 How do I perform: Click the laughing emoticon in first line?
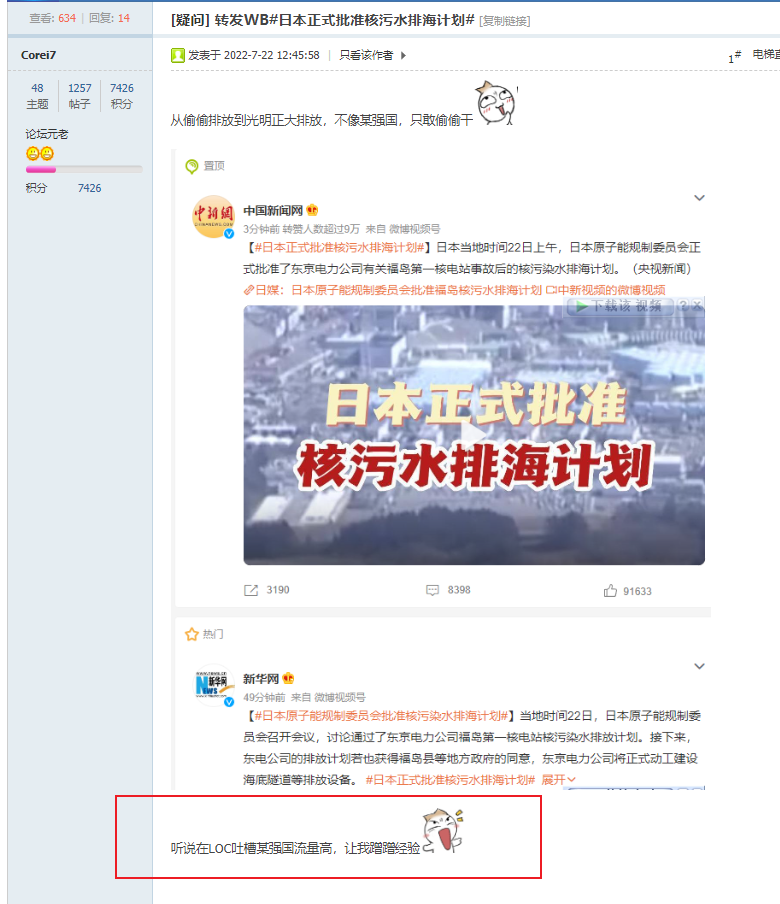click(496, 103)
